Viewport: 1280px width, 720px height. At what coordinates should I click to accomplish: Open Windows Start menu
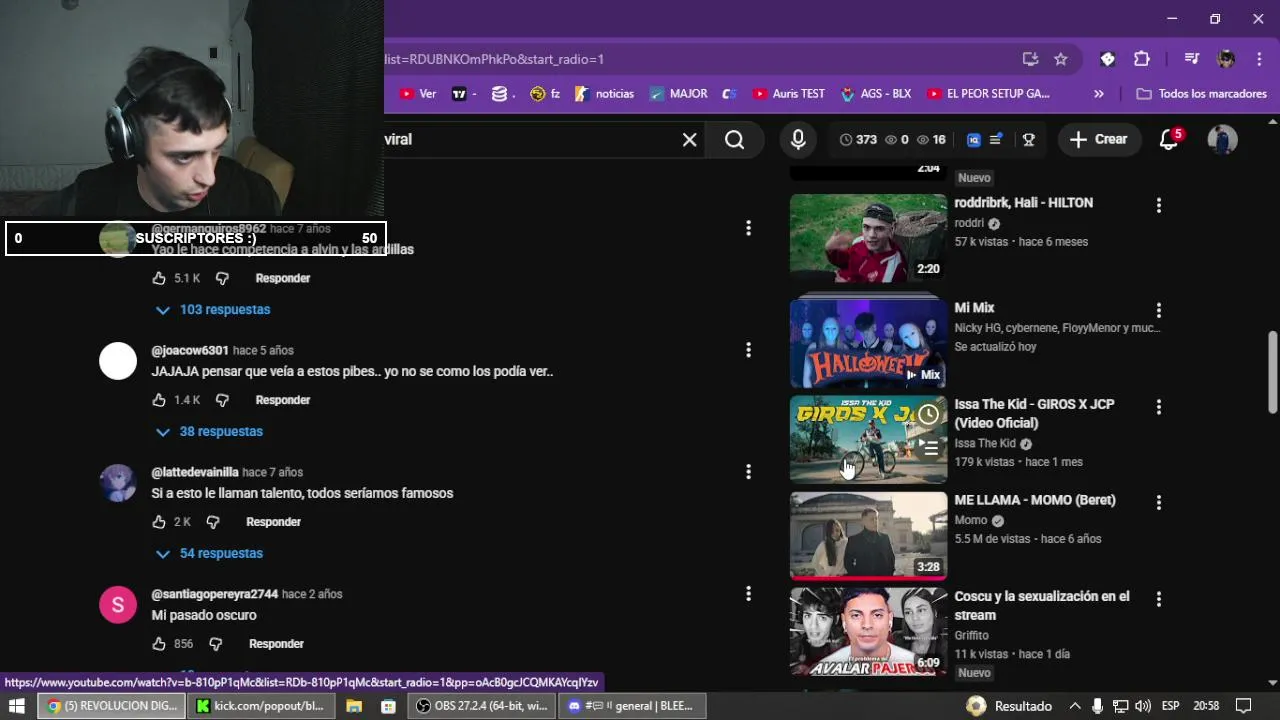[x=17, y=706]
